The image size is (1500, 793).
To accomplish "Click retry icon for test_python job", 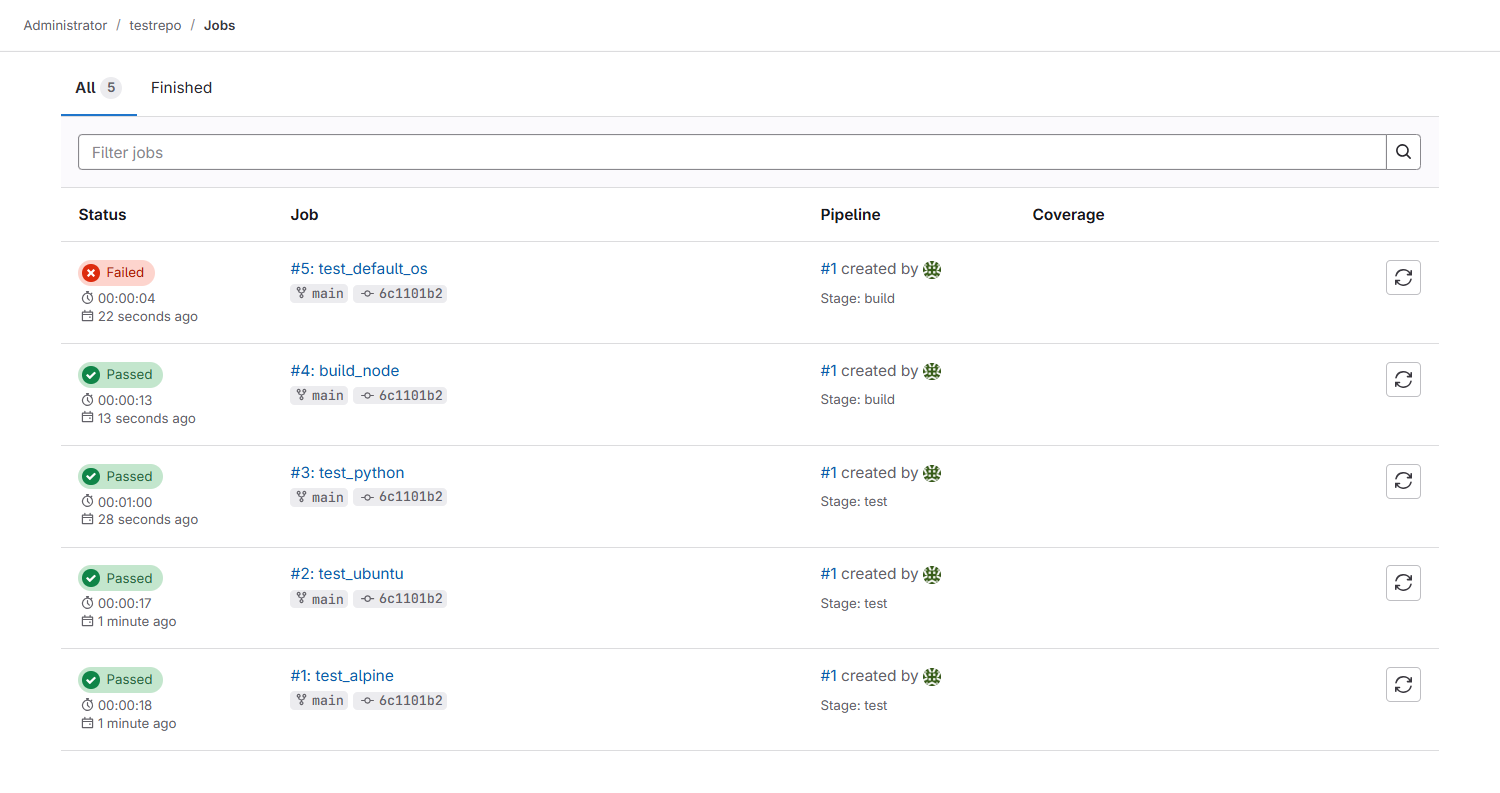I will coord(1403,481).
